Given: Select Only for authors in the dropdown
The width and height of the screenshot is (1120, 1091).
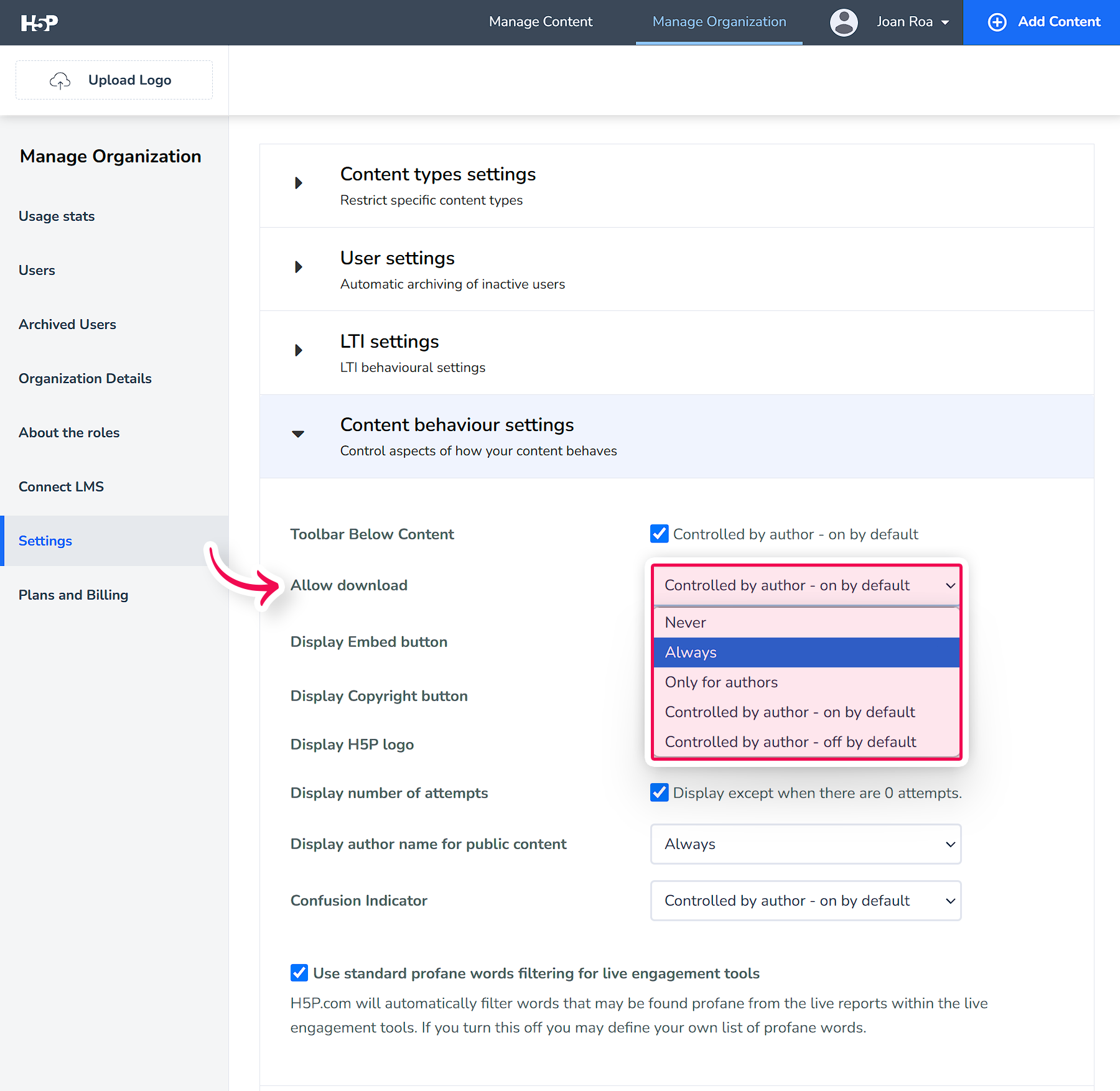Looking at the screenshot, I should pos(721,682).
